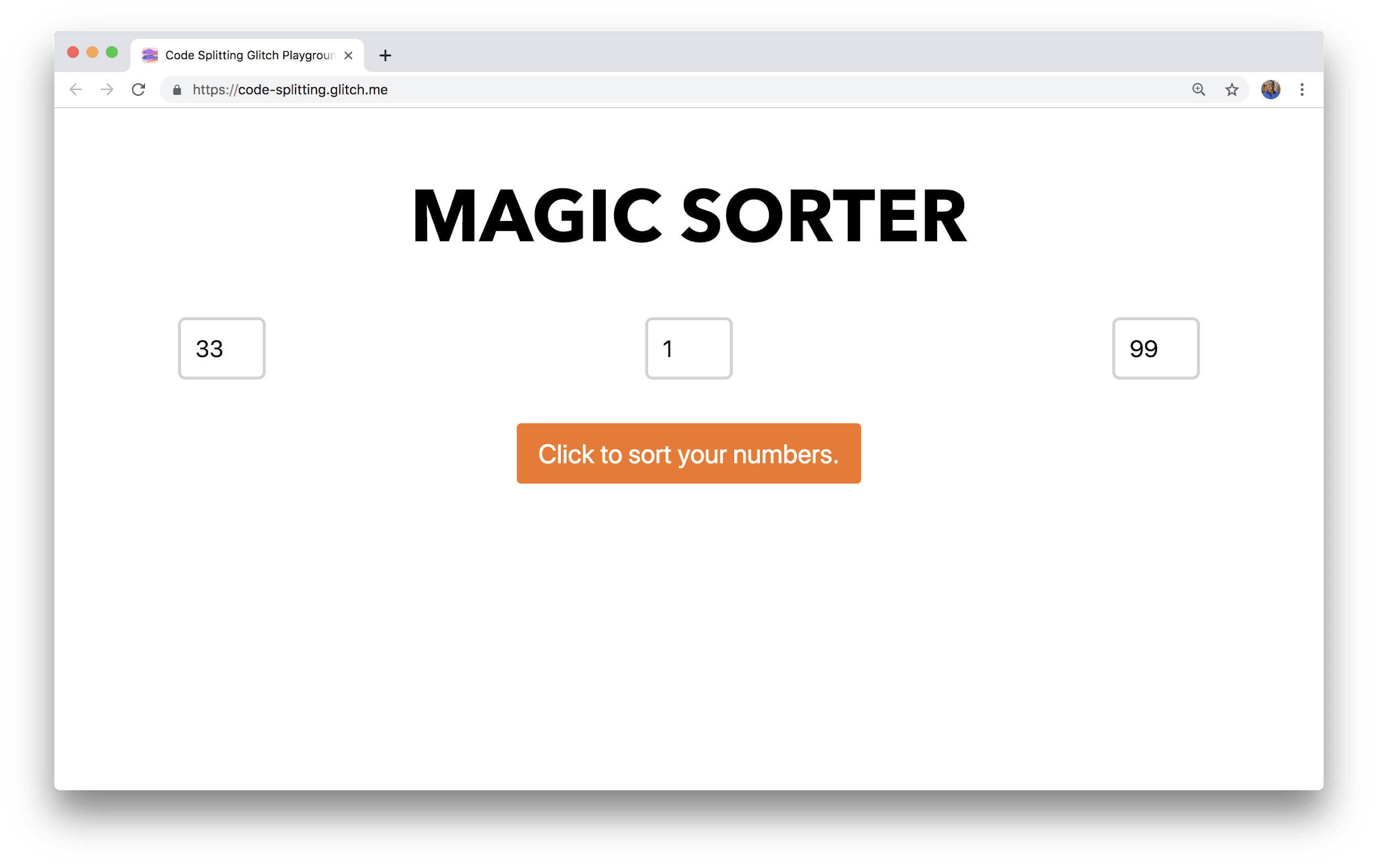This screenshot has height=868, width=1378.
Task: Click the browser forward arrow
Action: point(107,90)
